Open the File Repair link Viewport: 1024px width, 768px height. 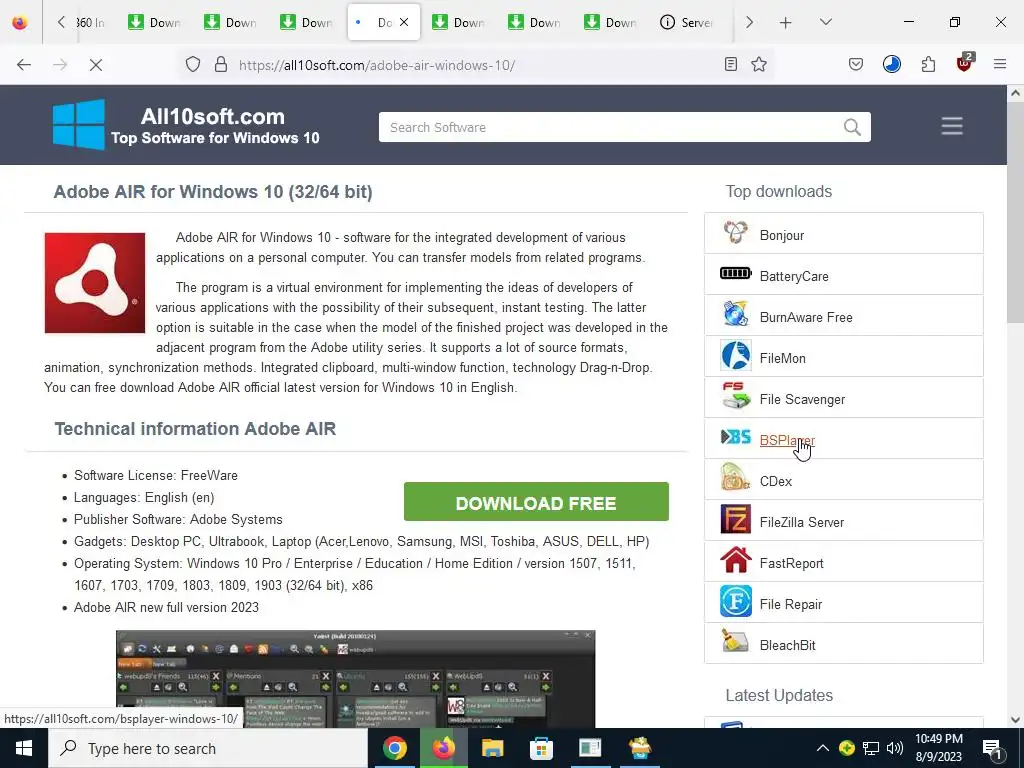(x=791, y=604)
